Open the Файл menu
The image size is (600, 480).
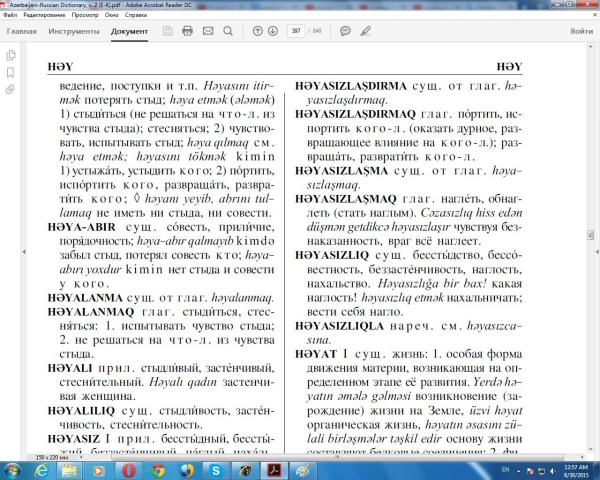[x=10, y=17]
